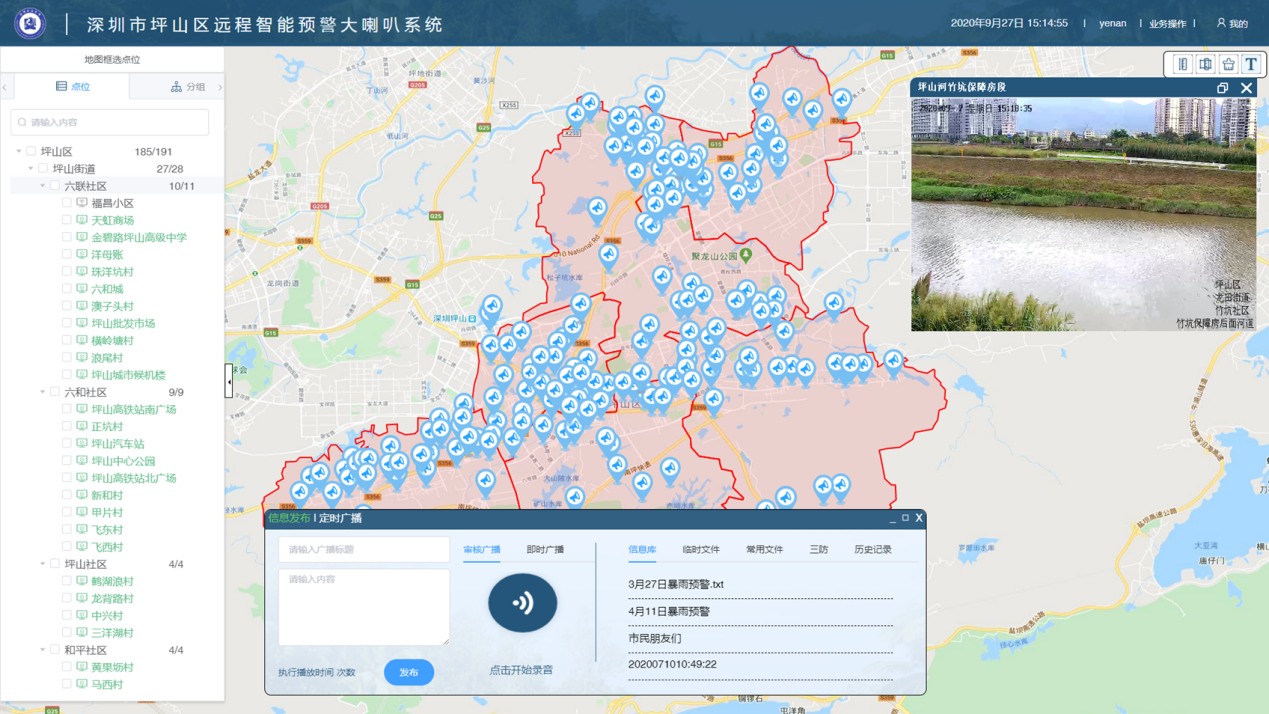Collapse the 坪山街道 tree node
1269x714 pixels.
31,169
